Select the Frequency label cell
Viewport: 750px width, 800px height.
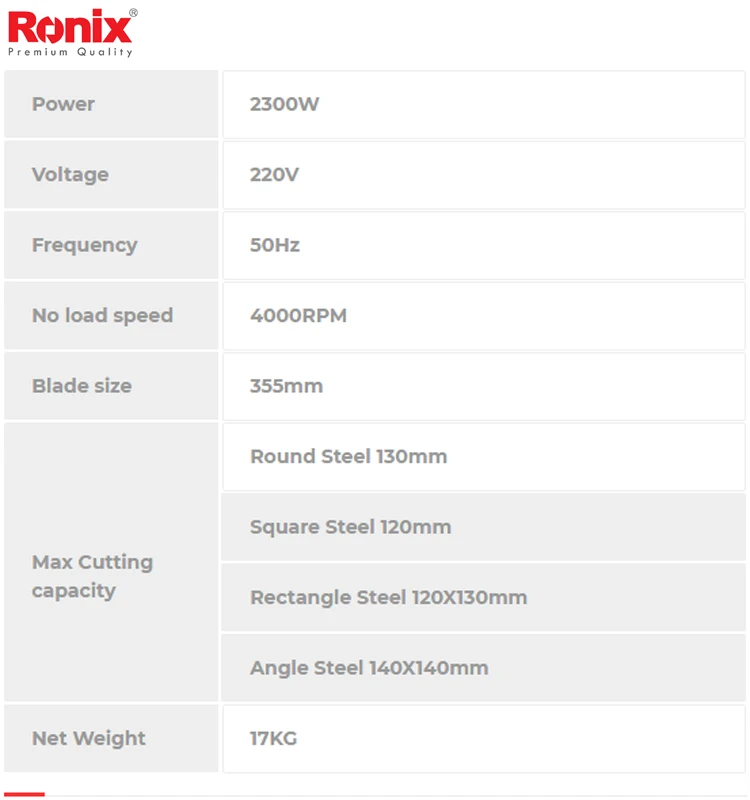pos(111,245)
